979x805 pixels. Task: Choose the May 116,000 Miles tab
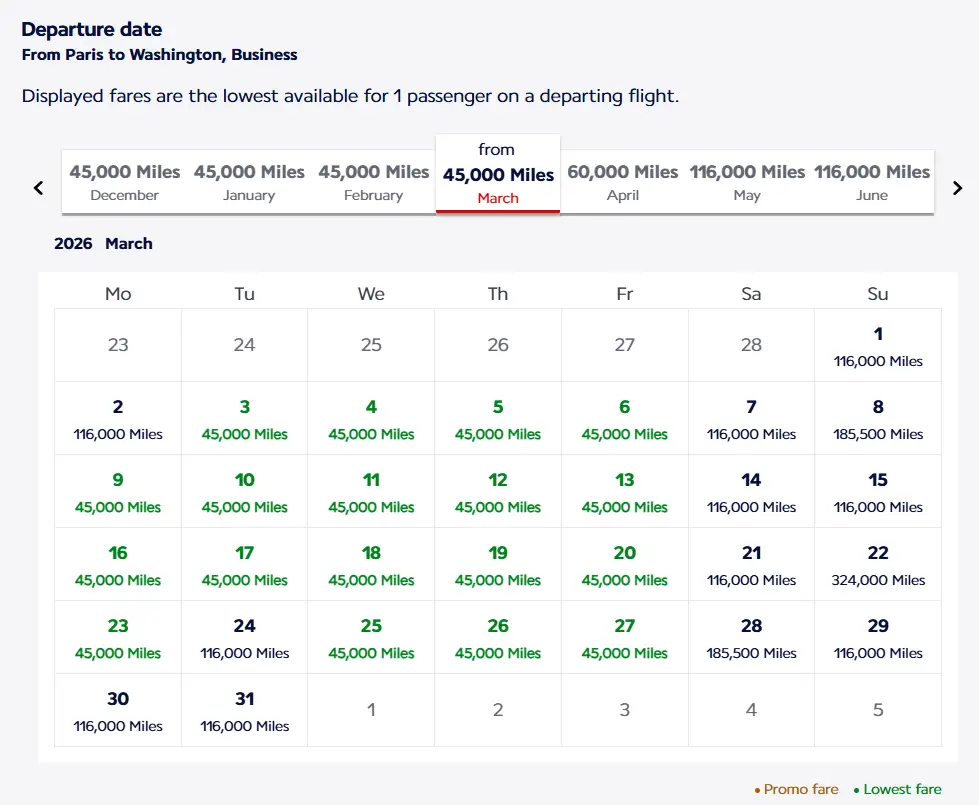pos(747,182)
